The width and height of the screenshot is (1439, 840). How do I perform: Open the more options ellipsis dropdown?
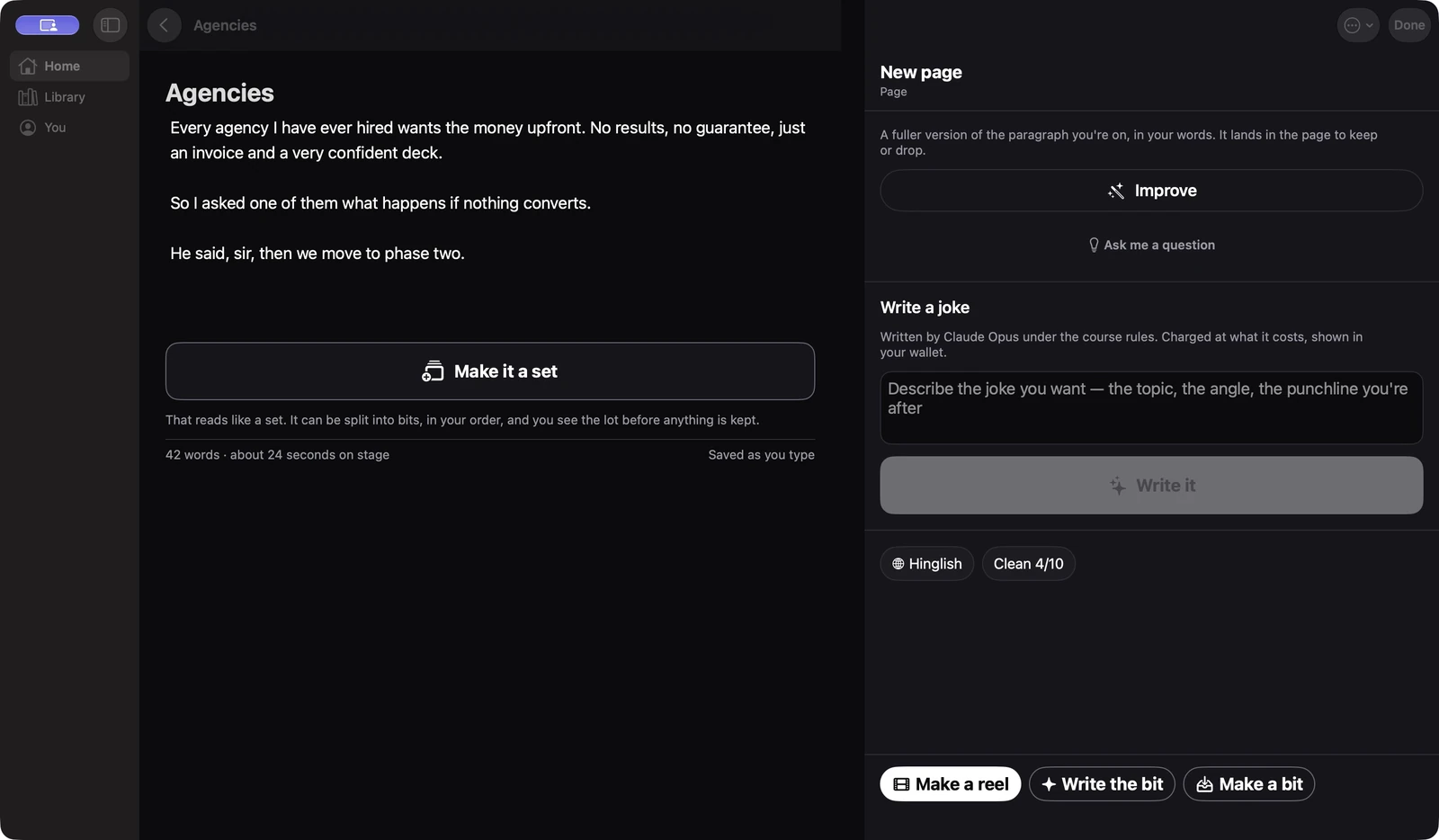[x=1358, y=25]
